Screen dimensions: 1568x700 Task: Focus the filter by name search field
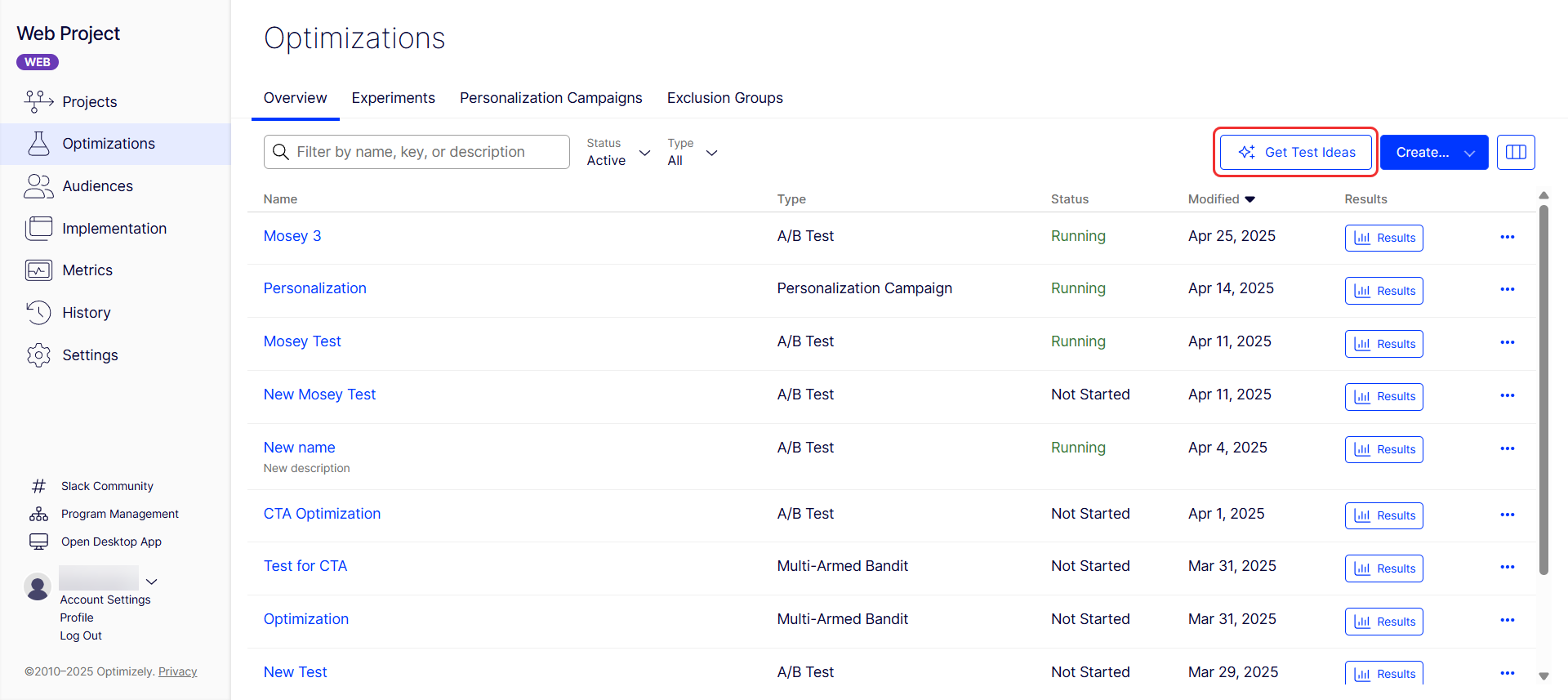tap(416, 152)
